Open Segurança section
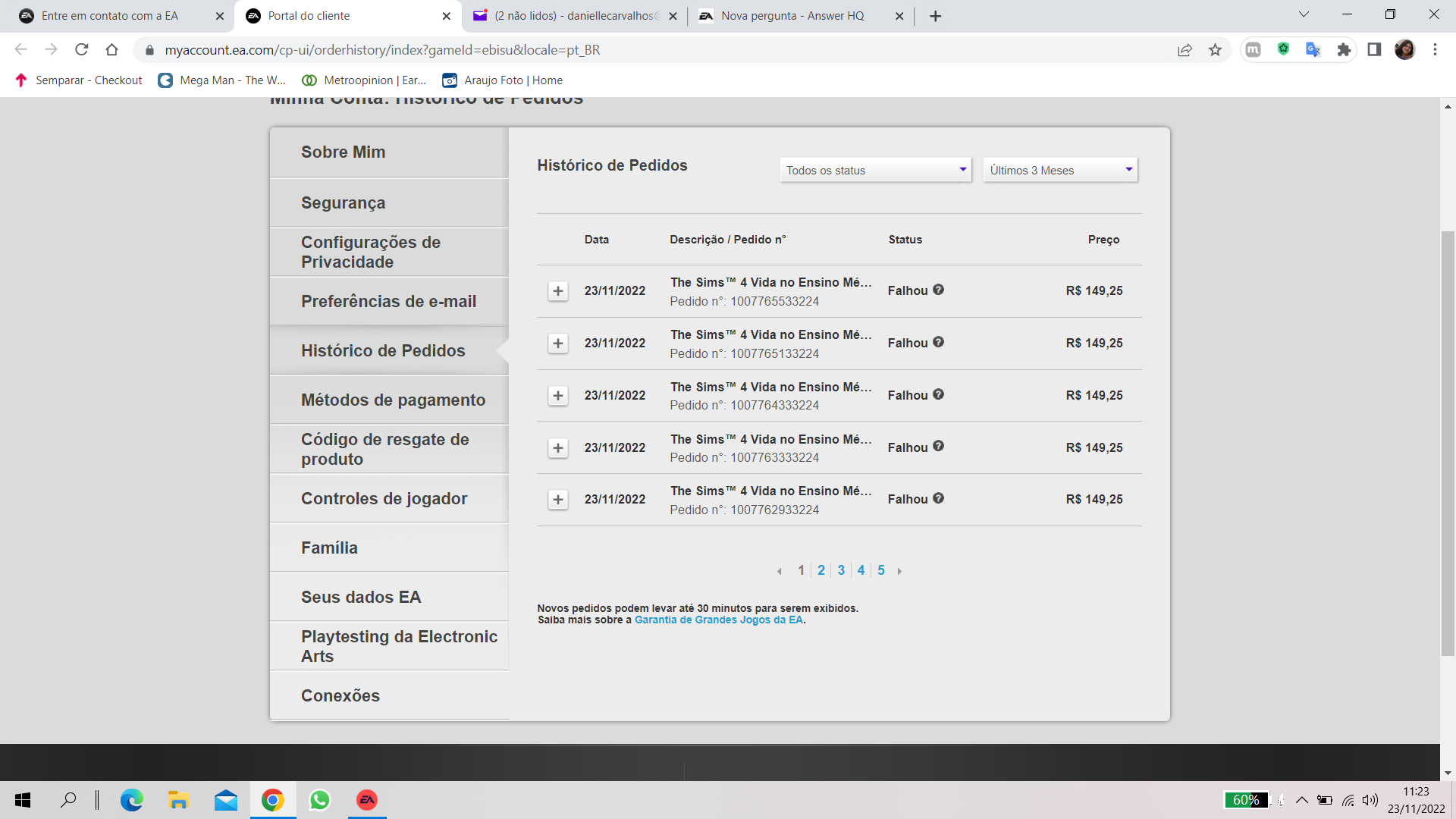The image size is (1456, 819). coord(389,203)
